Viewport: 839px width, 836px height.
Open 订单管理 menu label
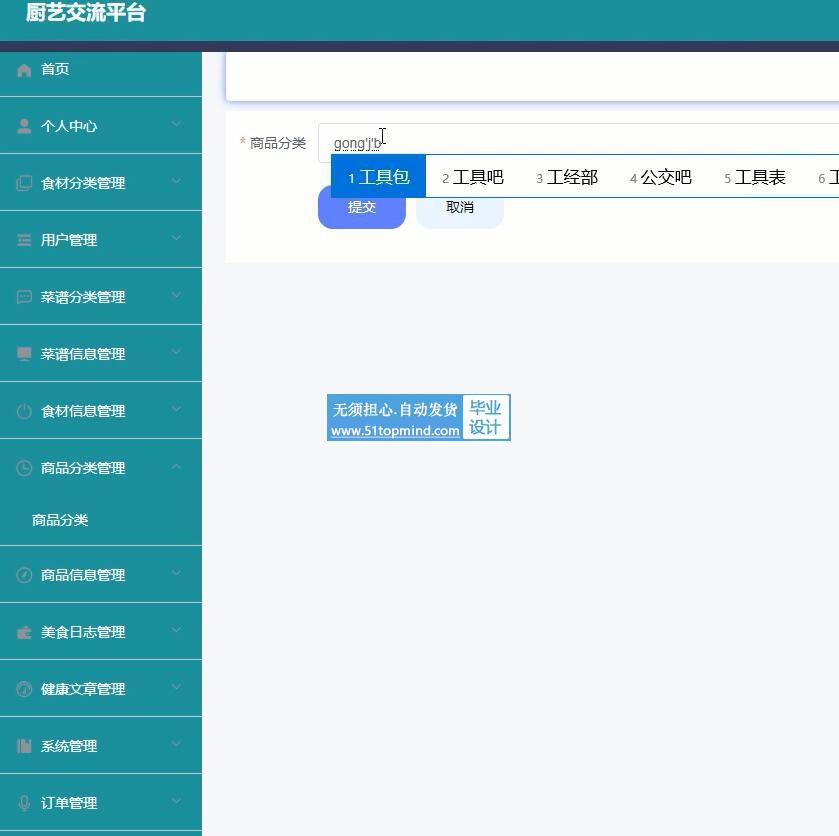pos(69,803)
